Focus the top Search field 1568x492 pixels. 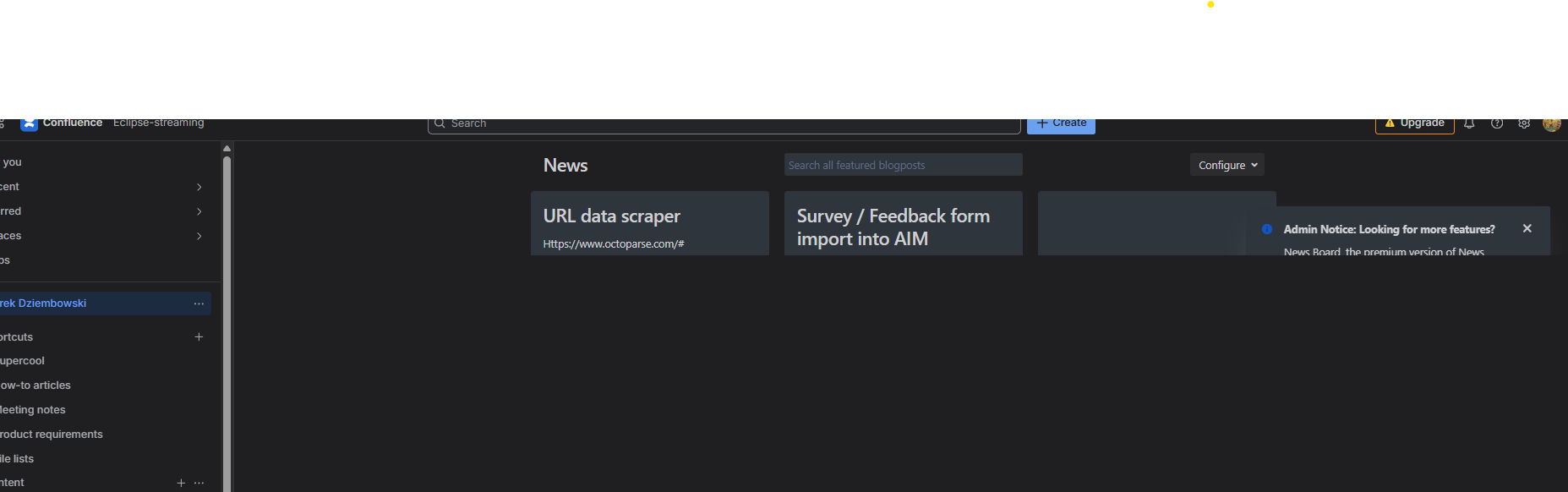[724, 125]
